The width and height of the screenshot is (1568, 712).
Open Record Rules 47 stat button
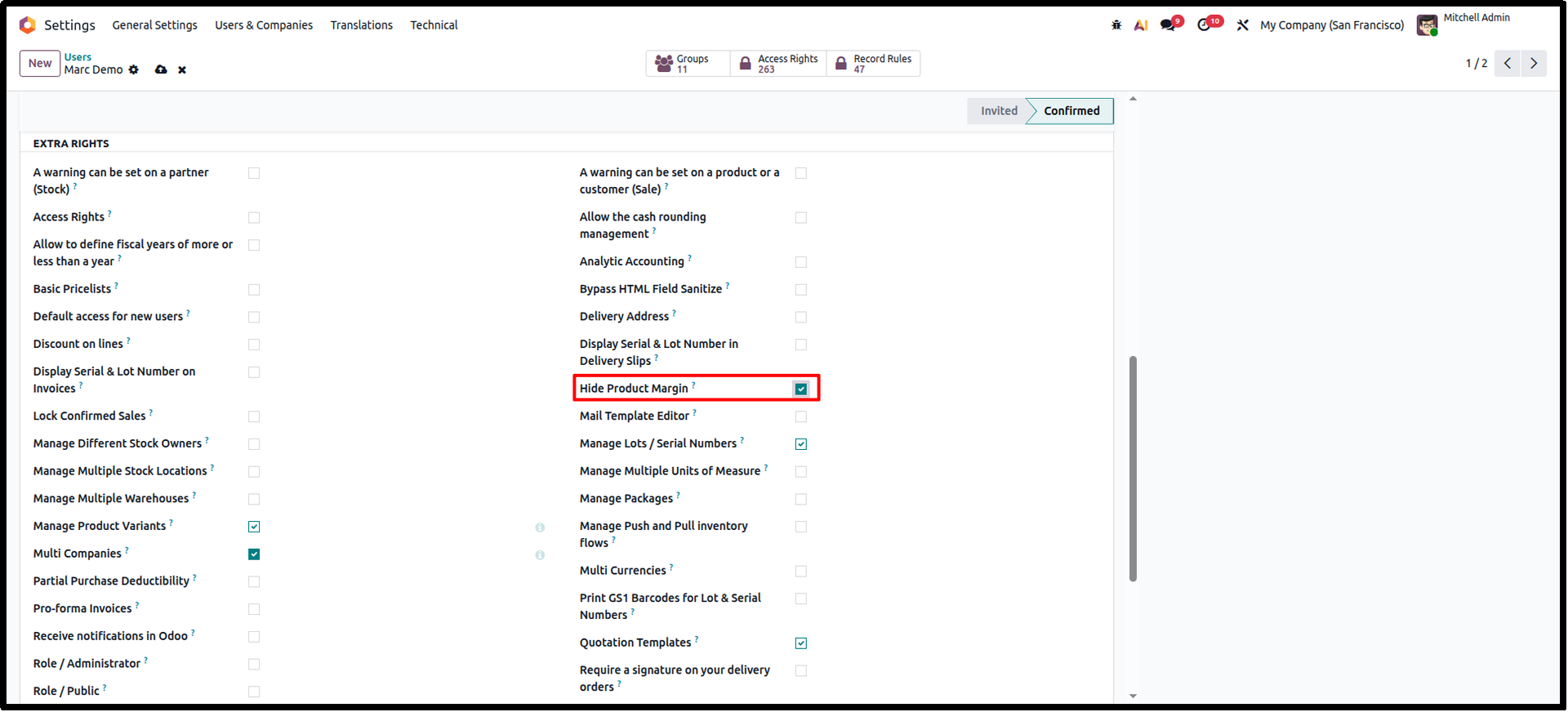coord(873,63)
